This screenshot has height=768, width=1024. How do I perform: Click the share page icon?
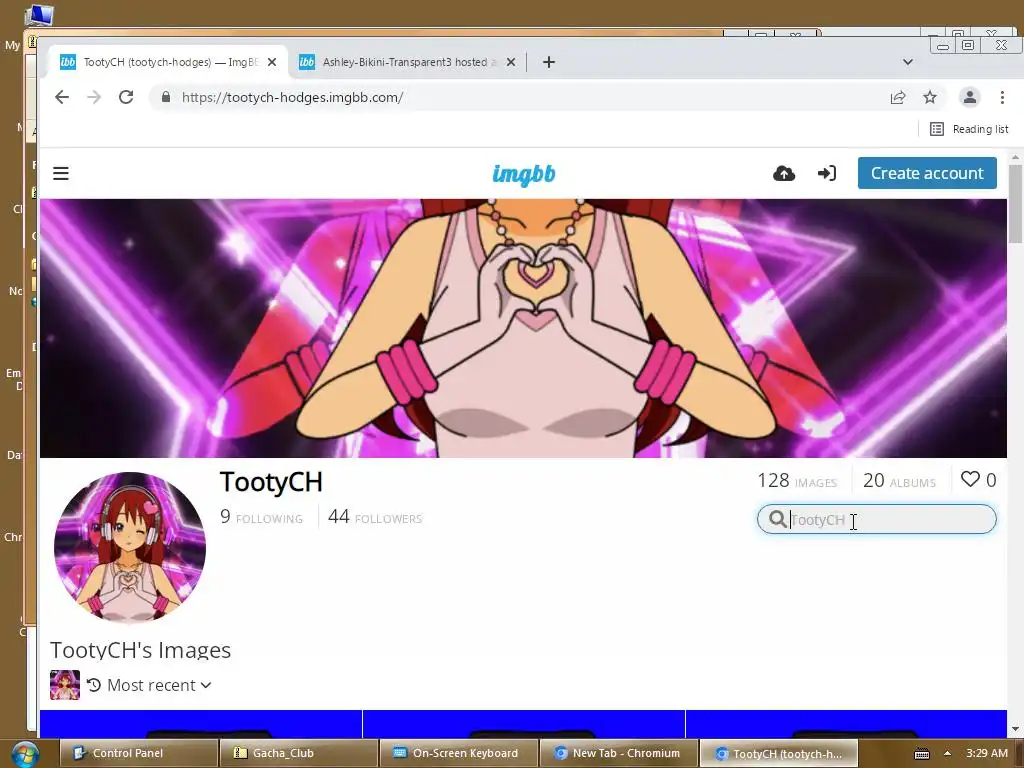tap(898, 97)
